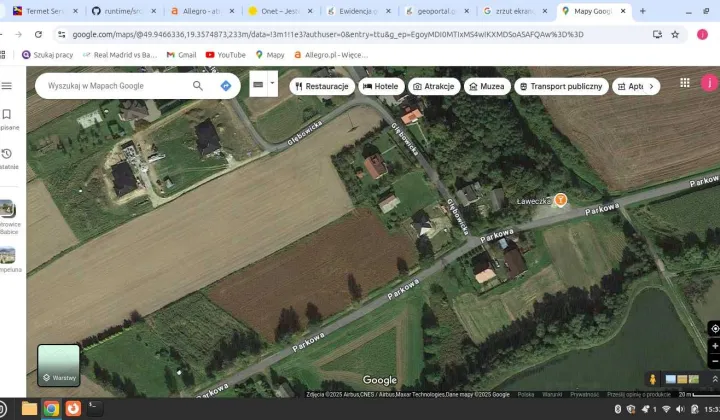Filter by Atrakcje chip
The height and width of the screenshot is (420, 720).
(x=434, y=86)
